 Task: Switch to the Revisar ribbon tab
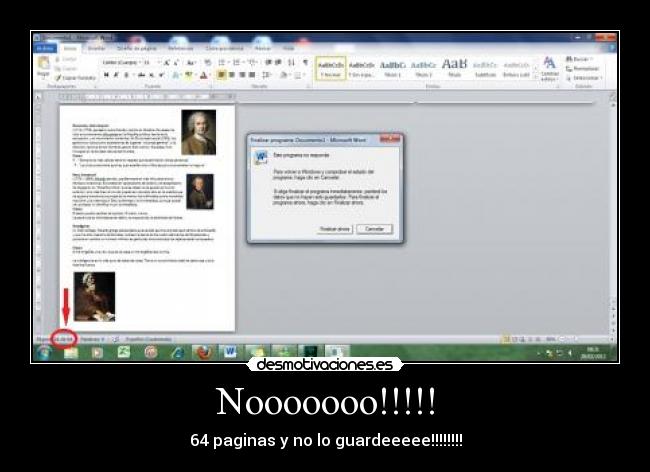tap(263, 48)
